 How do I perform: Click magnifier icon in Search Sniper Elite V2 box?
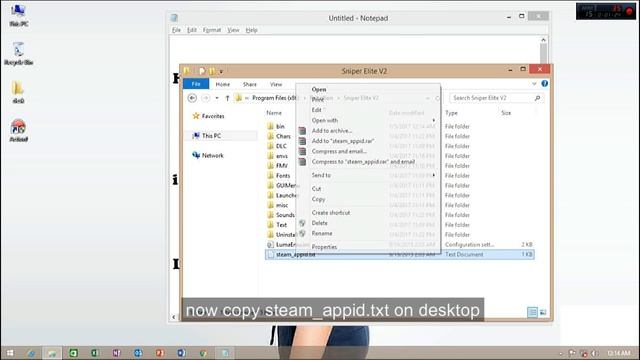pyautogui.click(x=537, y=98)
